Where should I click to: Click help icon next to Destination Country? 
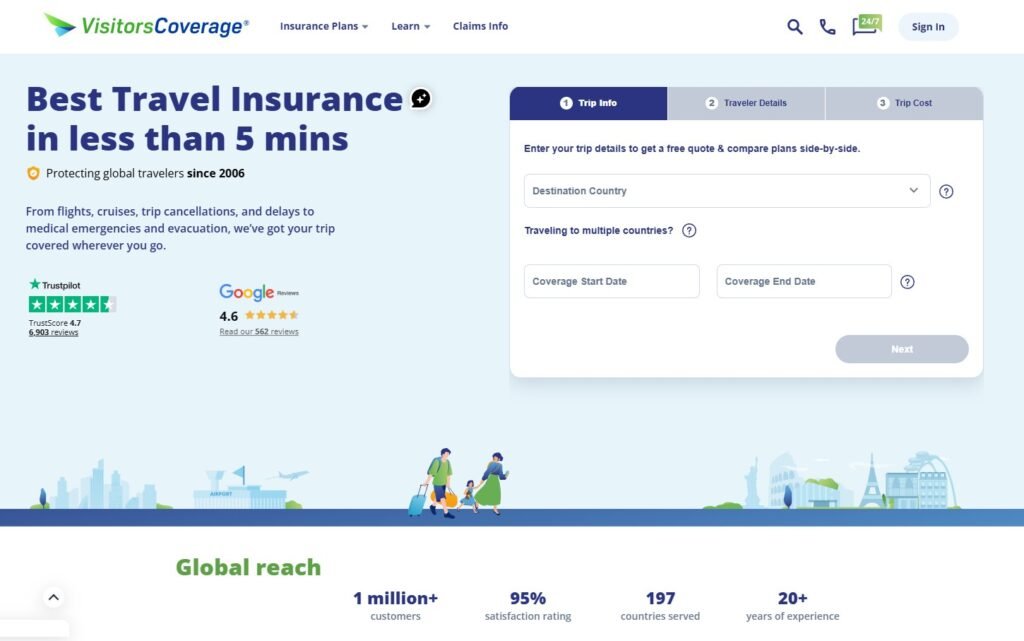946,192
